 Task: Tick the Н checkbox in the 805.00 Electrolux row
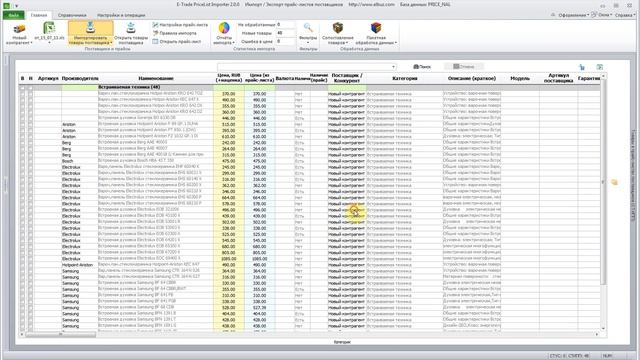[31, 253]
